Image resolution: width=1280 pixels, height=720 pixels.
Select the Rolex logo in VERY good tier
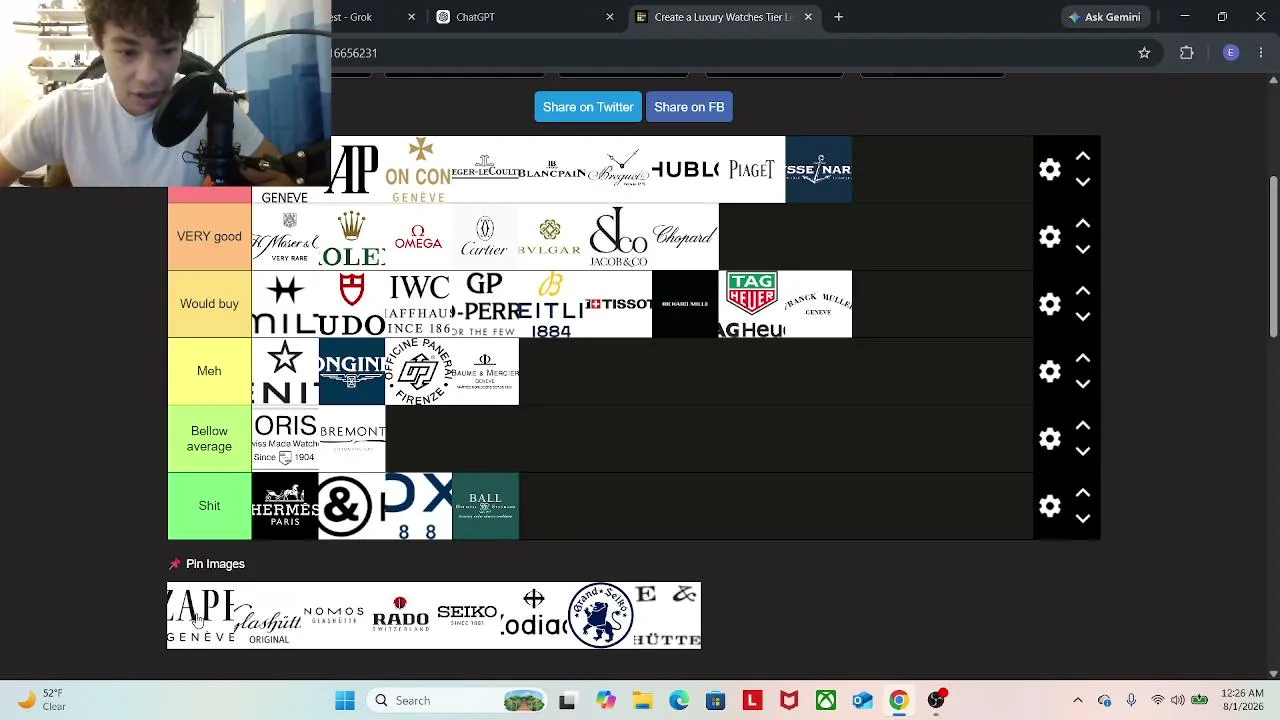(x=352, y=237)
